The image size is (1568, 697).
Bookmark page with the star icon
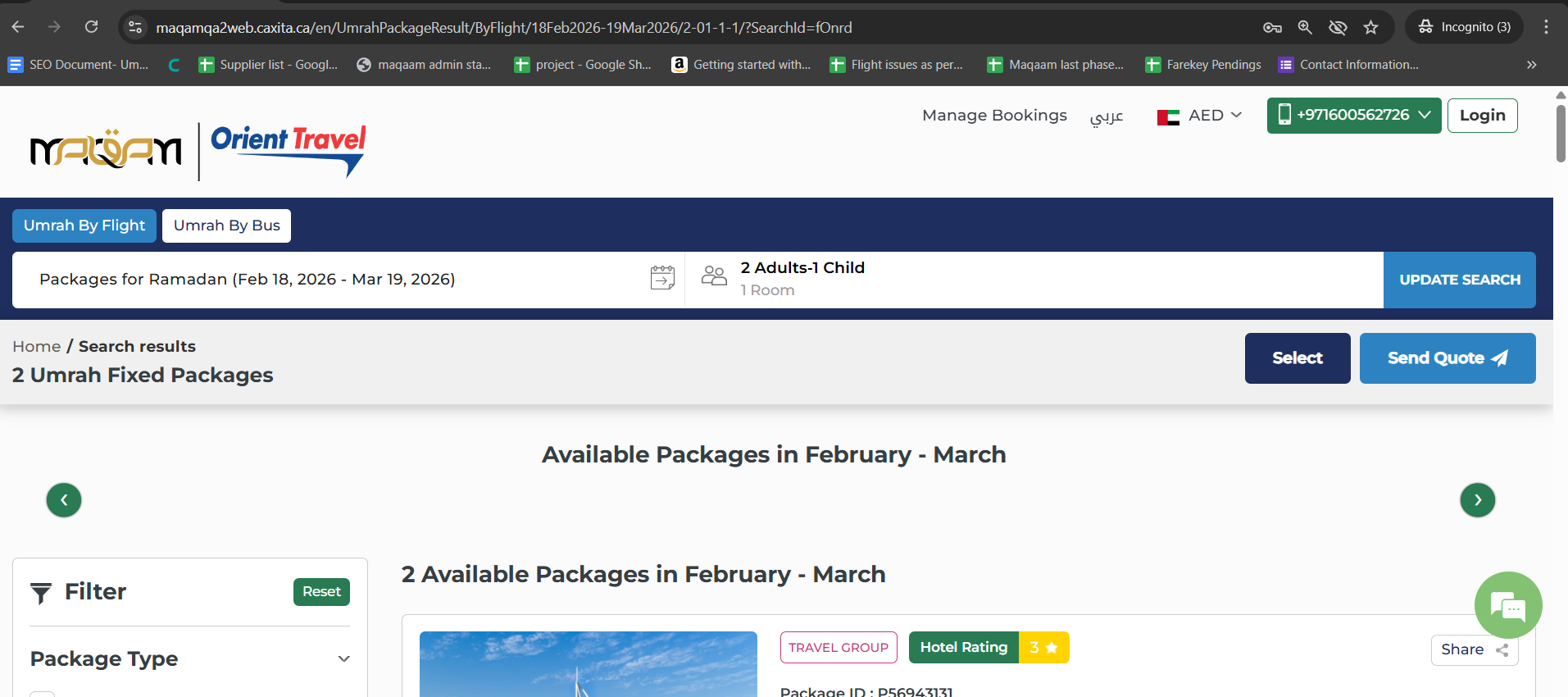1370,28
